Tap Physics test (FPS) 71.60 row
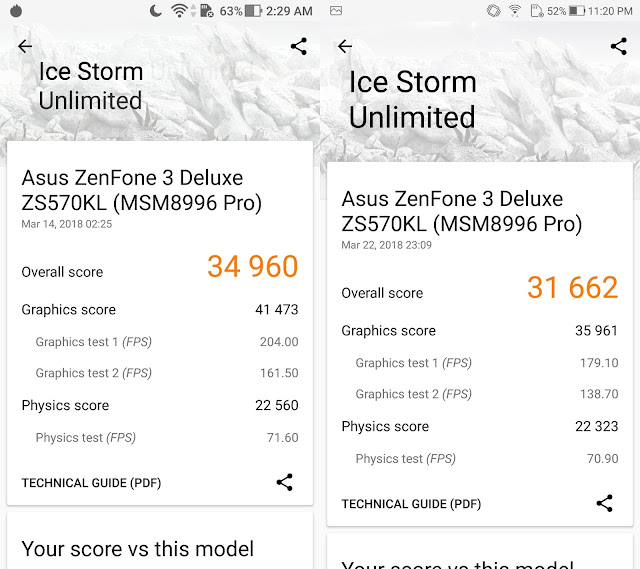 [167, 438]
